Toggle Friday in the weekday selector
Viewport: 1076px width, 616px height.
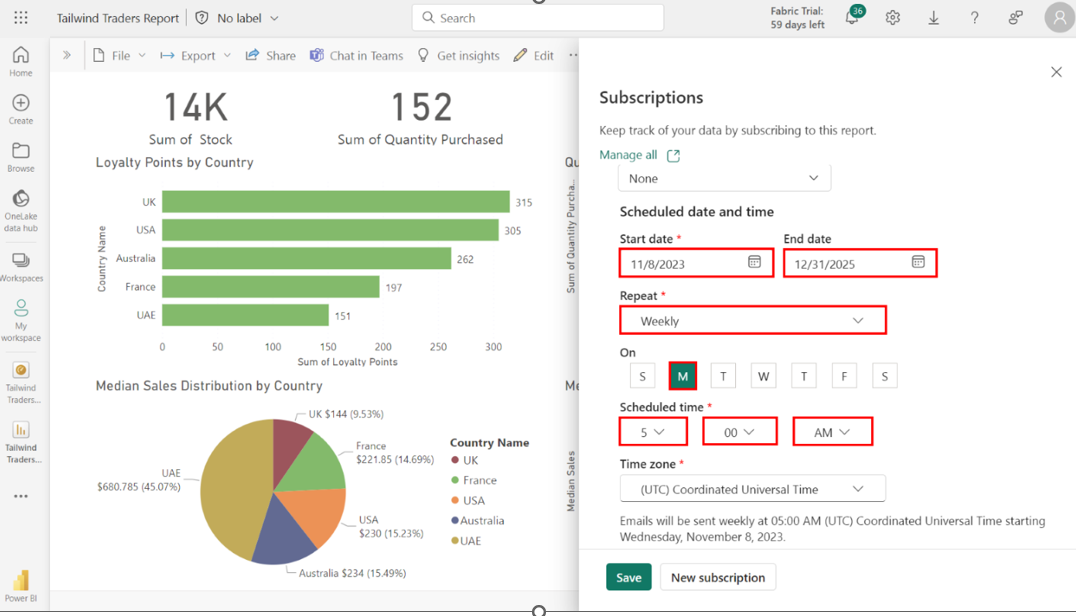pyautogui.click(x=844, y=376)
